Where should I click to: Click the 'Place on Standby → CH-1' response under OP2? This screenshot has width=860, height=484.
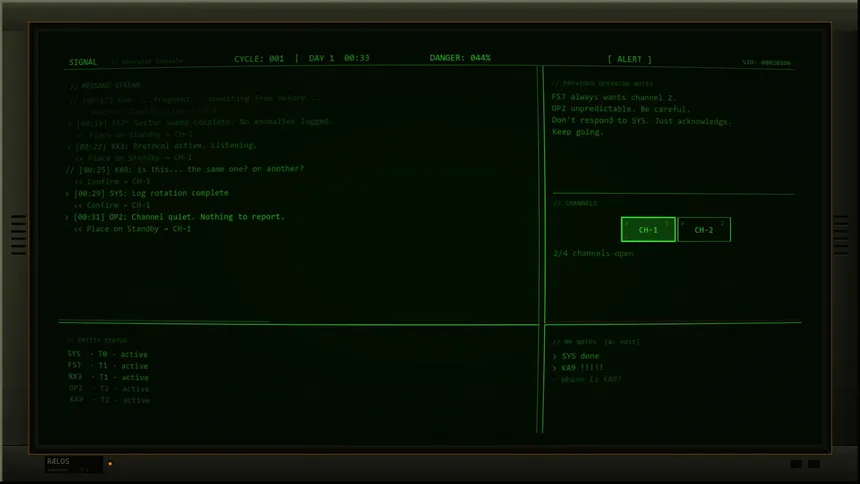[x=132, y=229]
